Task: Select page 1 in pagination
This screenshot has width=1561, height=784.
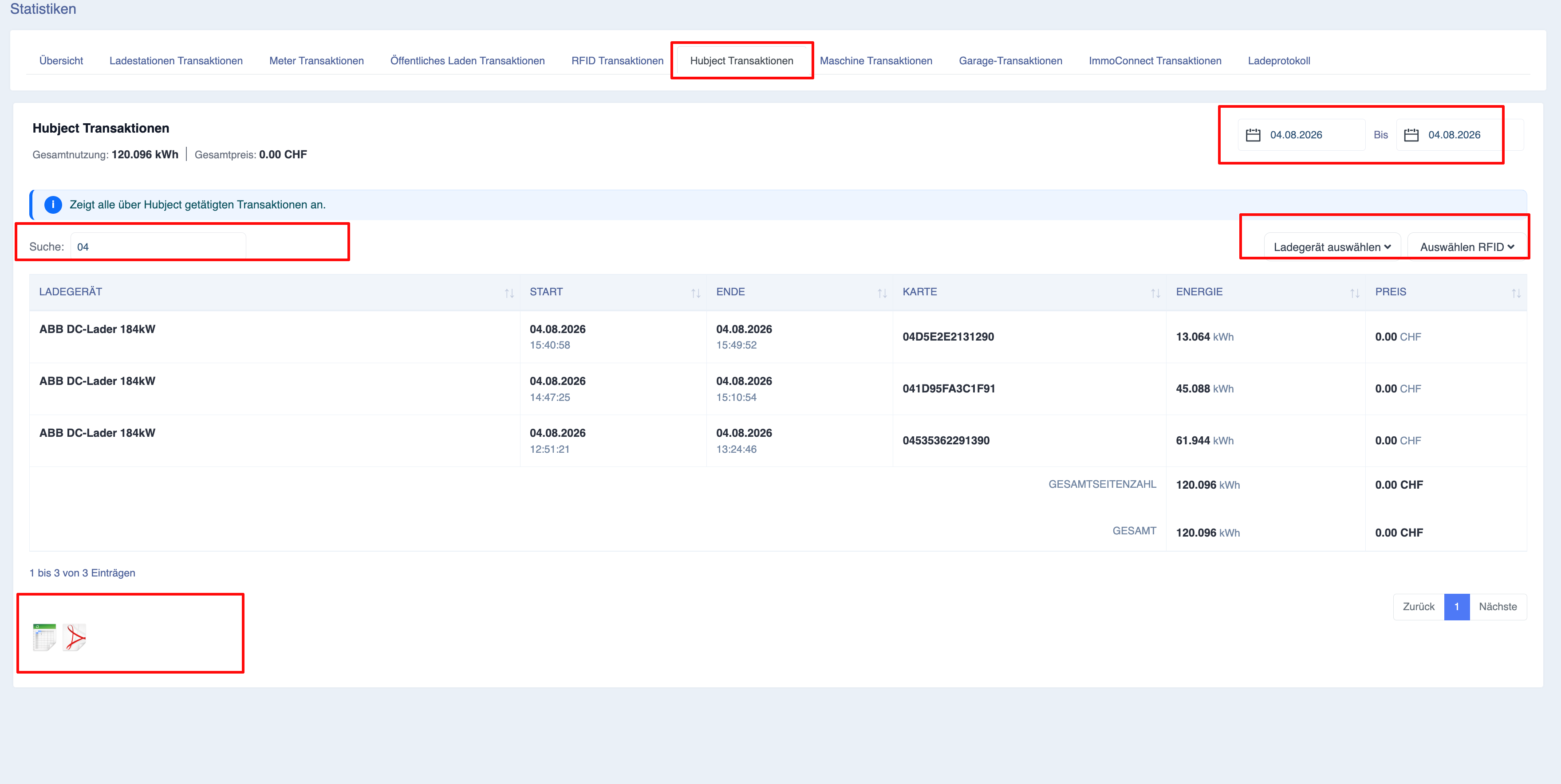Action: pos(1457,607)
